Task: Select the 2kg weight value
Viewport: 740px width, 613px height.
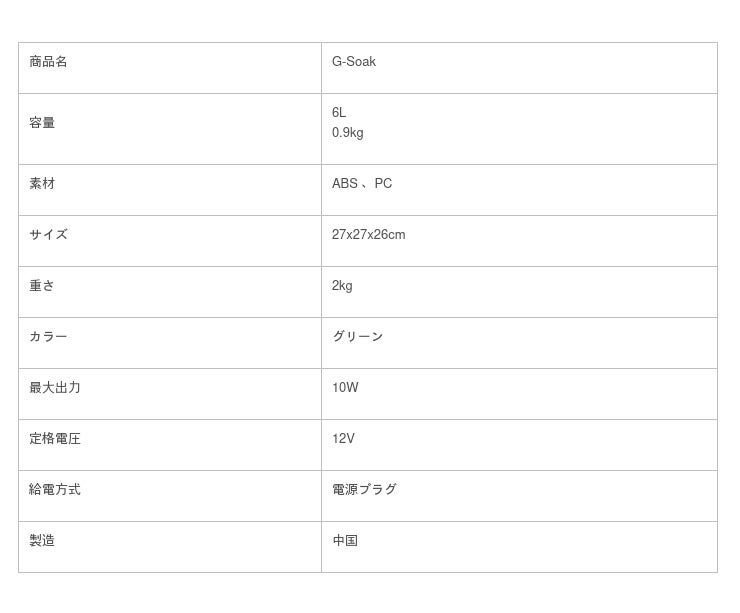Action: (342, 286)
